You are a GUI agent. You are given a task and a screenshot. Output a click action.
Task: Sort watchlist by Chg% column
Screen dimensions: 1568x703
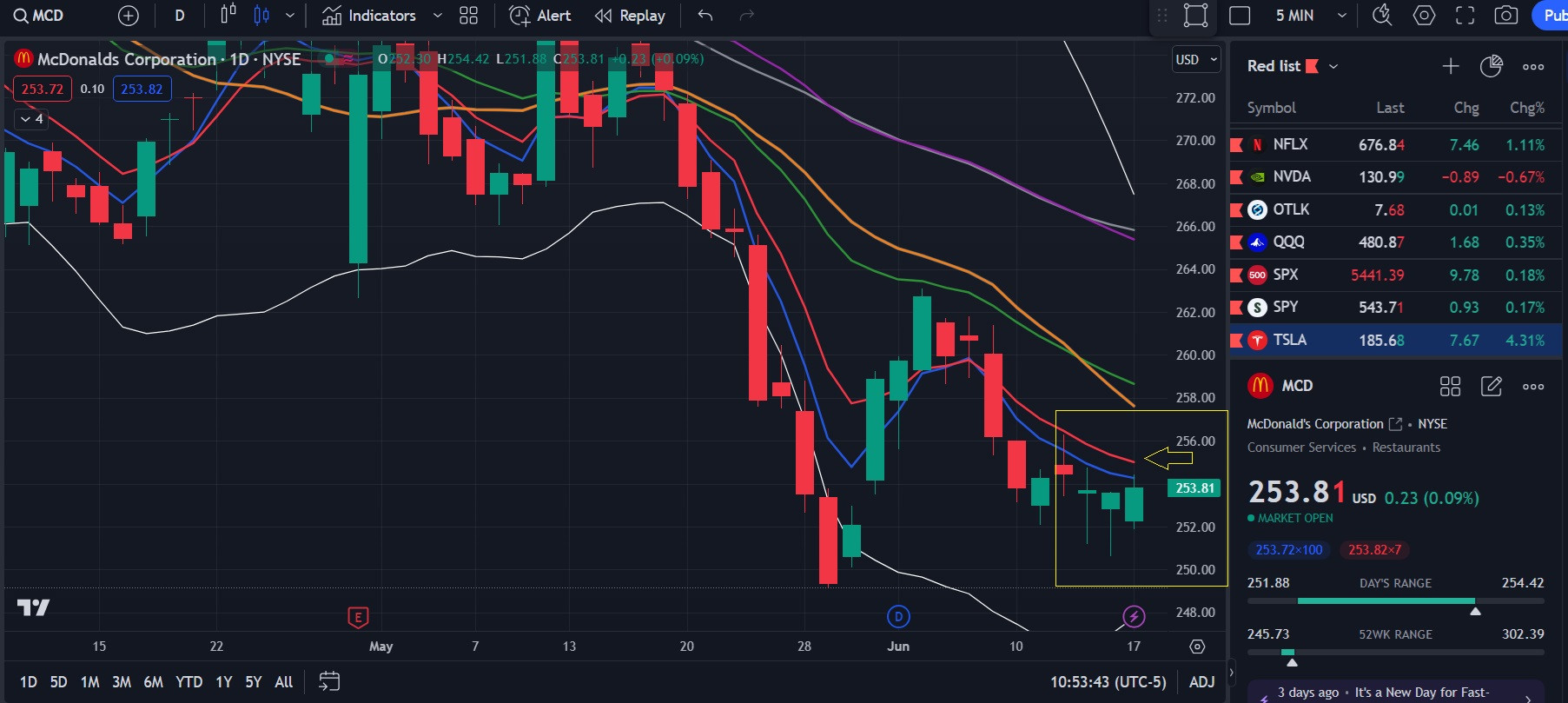click(x=1527, y=108)
